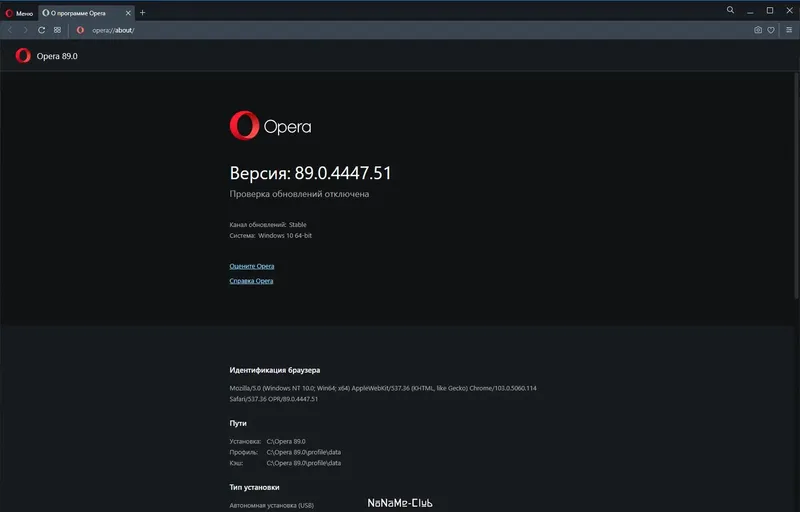Open the Opera Меню button
The height and width of the screenshot is (512, 800).
[19, 12]
